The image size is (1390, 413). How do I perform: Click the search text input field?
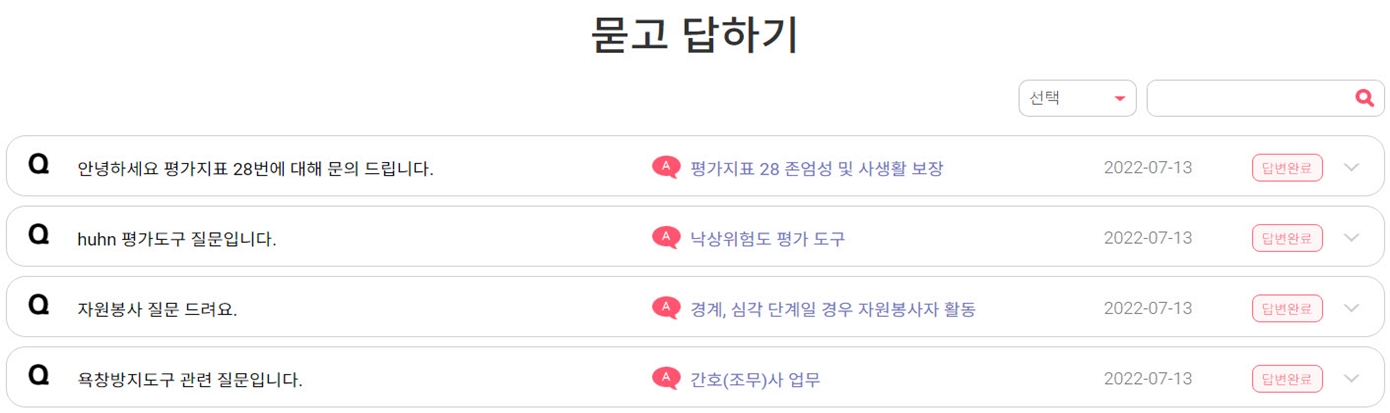[1250, 98]
